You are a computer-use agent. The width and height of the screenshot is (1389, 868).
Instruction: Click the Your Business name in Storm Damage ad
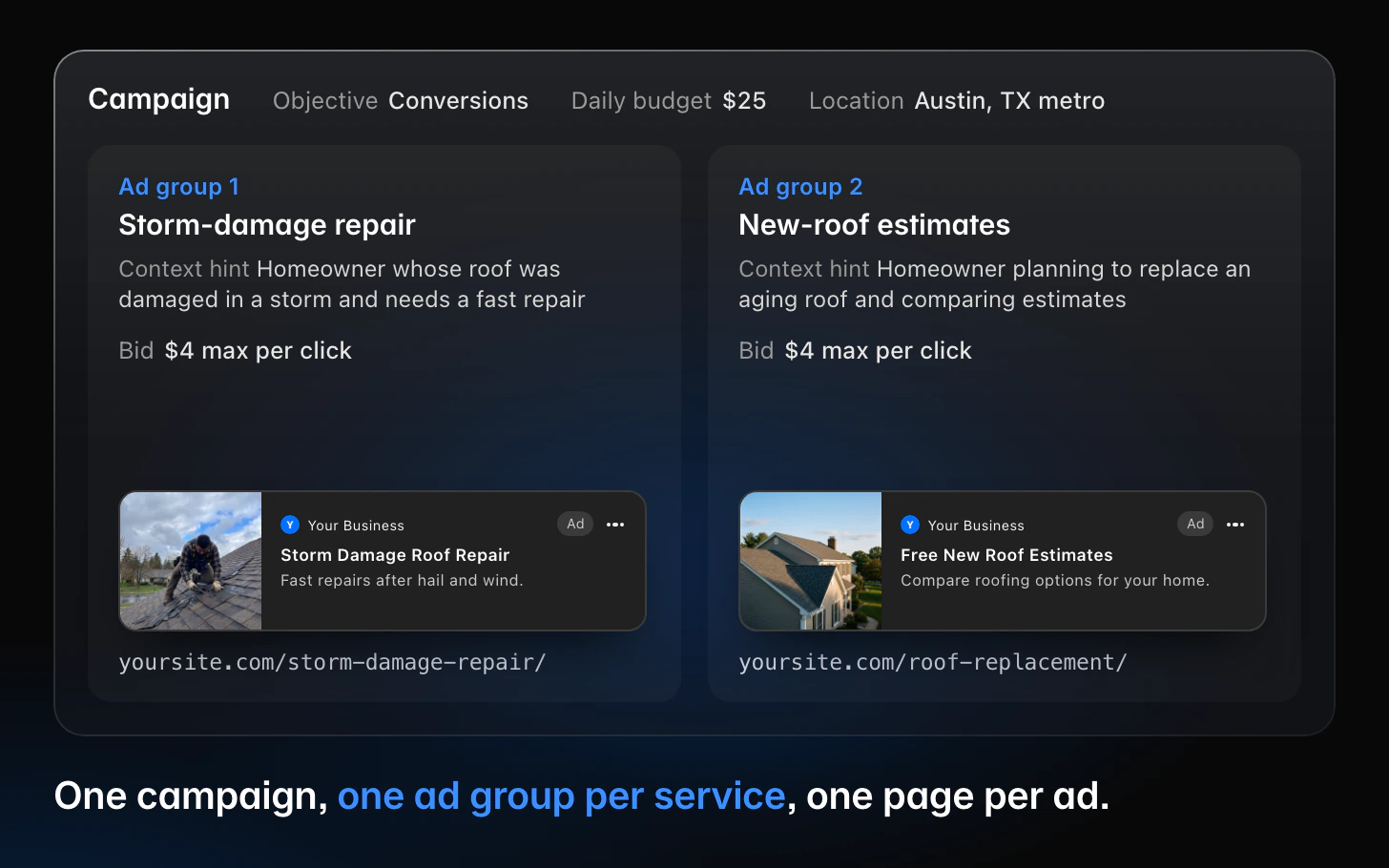pyautogui.click(x=356, y=526)
